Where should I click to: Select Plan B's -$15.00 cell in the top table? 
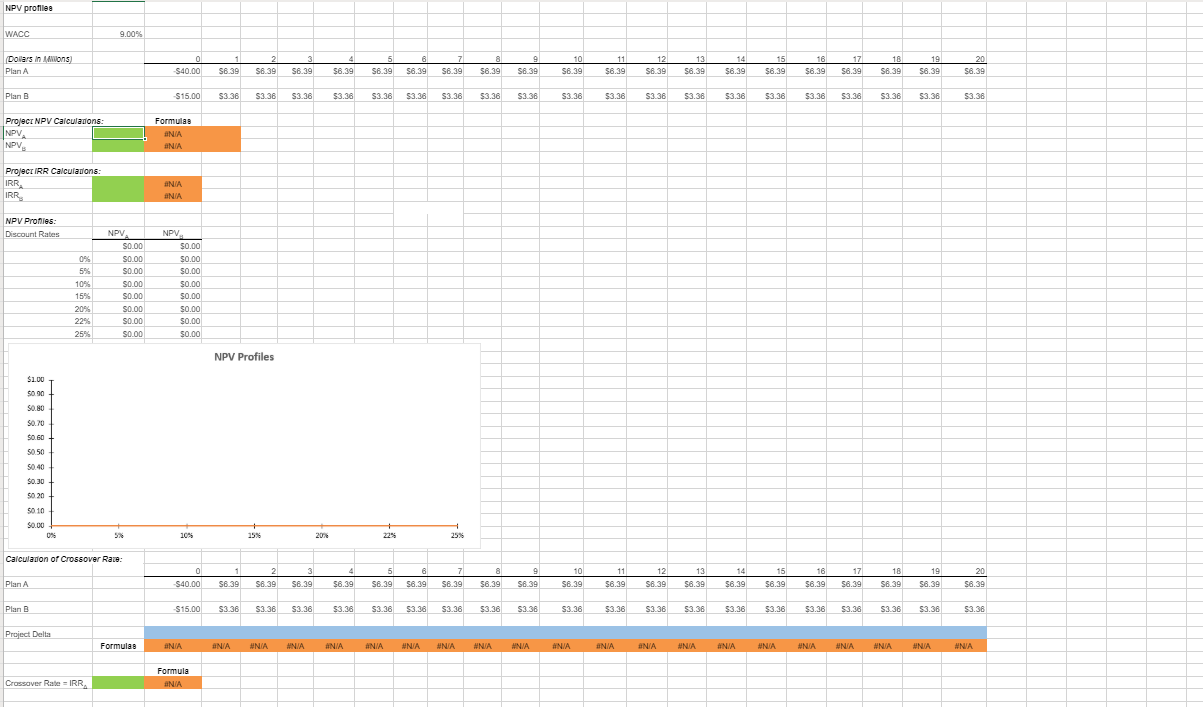pos(174,96)
